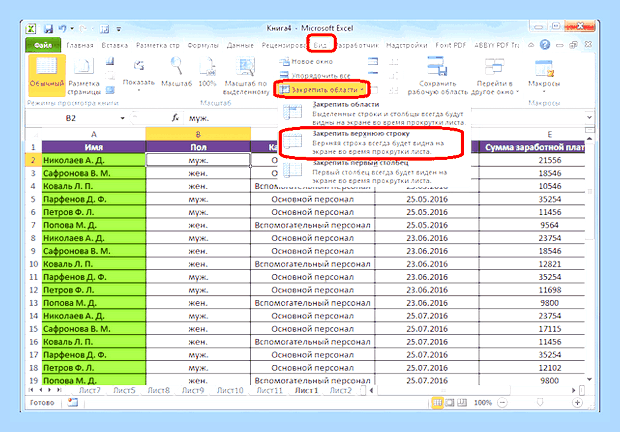Select row 5 header

point(33,199)
